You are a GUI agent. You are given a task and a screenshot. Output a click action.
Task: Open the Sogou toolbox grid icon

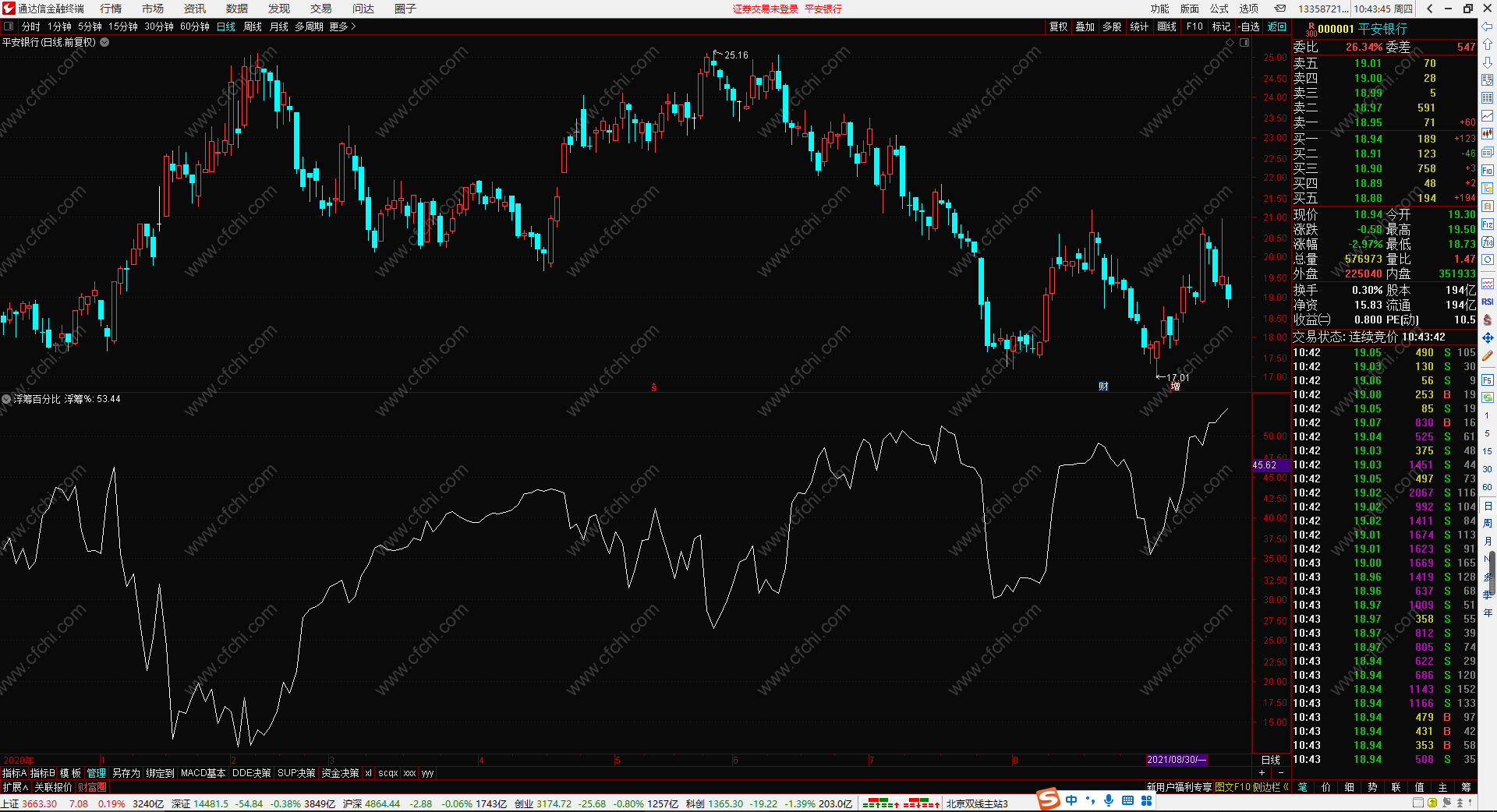(1147, 800)
